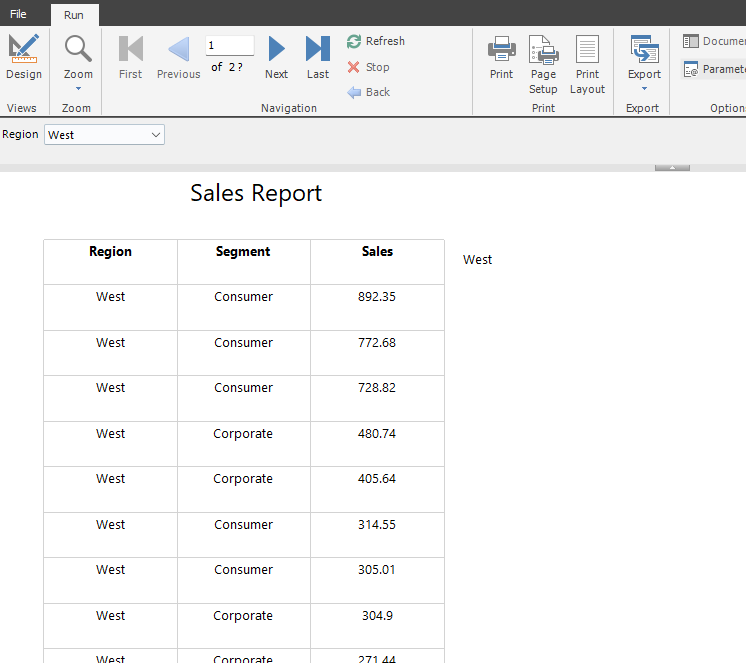
Task: Toggle Parameters pane option
Action: point(714,69)
